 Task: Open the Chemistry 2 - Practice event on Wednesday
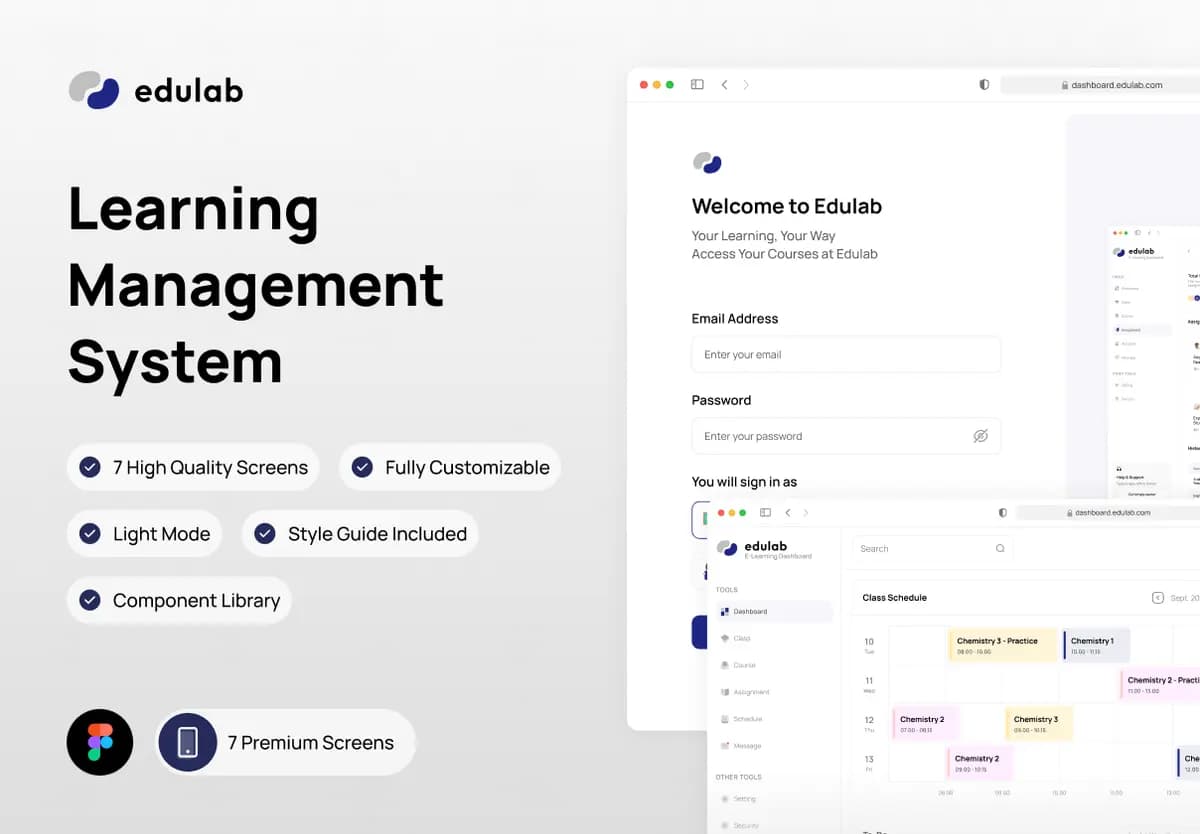click(1160, 685)
